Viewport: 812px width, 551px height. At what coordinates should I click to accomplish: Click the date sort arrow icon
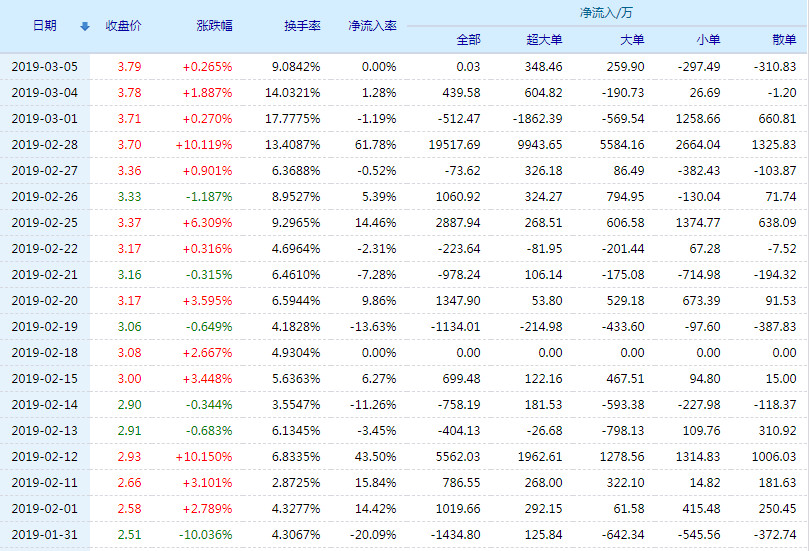pos(85,26)
